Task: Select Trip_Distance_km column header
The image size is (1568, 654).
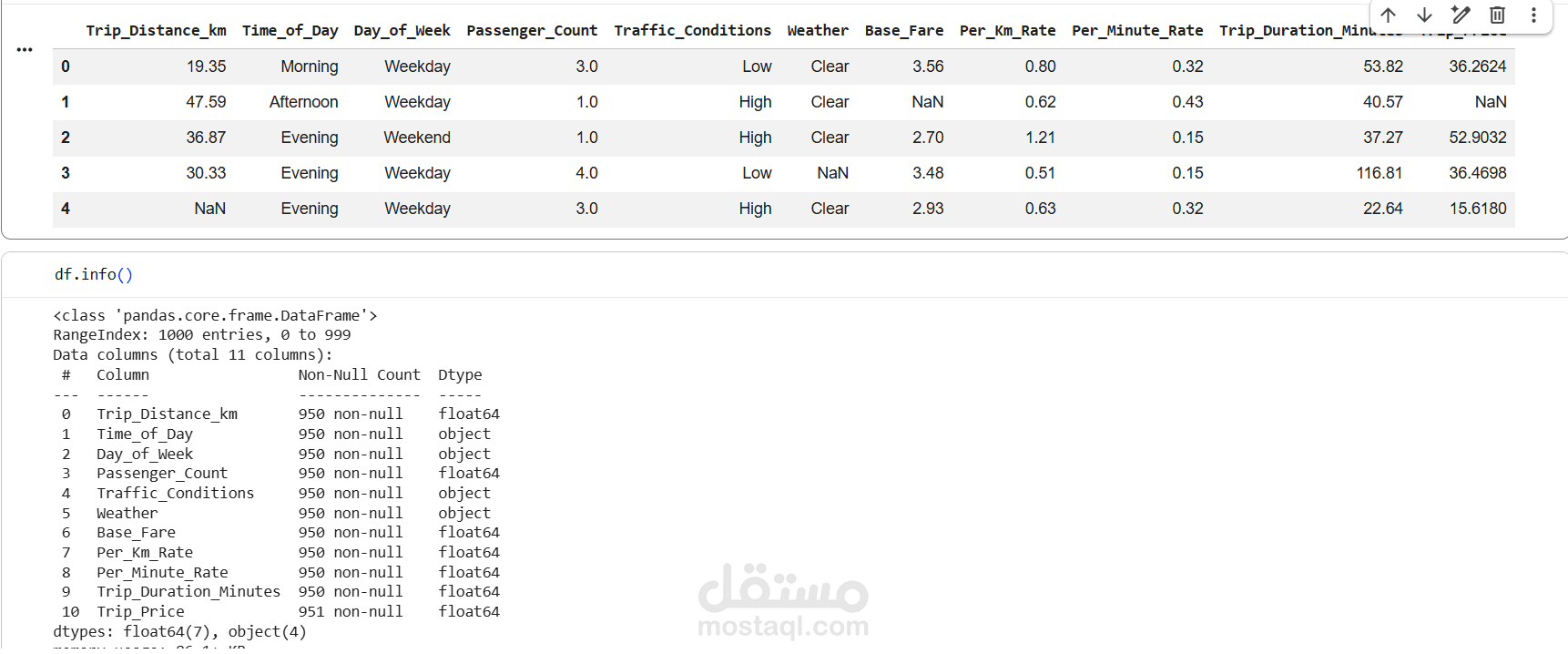Action: click(156, 30)
